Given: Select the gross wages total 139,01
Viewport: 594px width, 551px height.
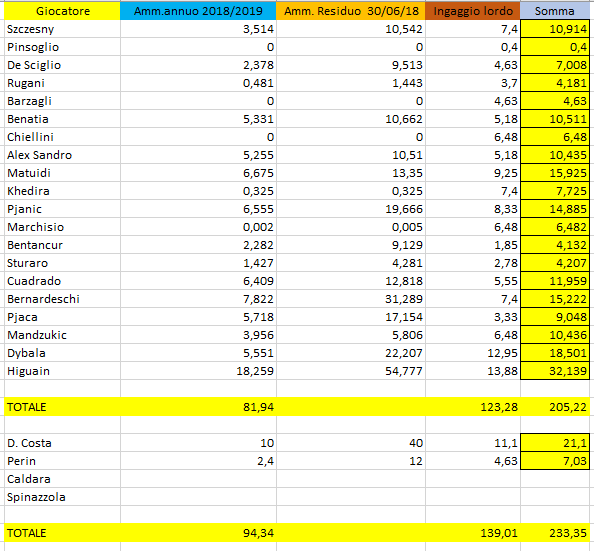Looking at the screenshot, I should click(x=473, y=533).
